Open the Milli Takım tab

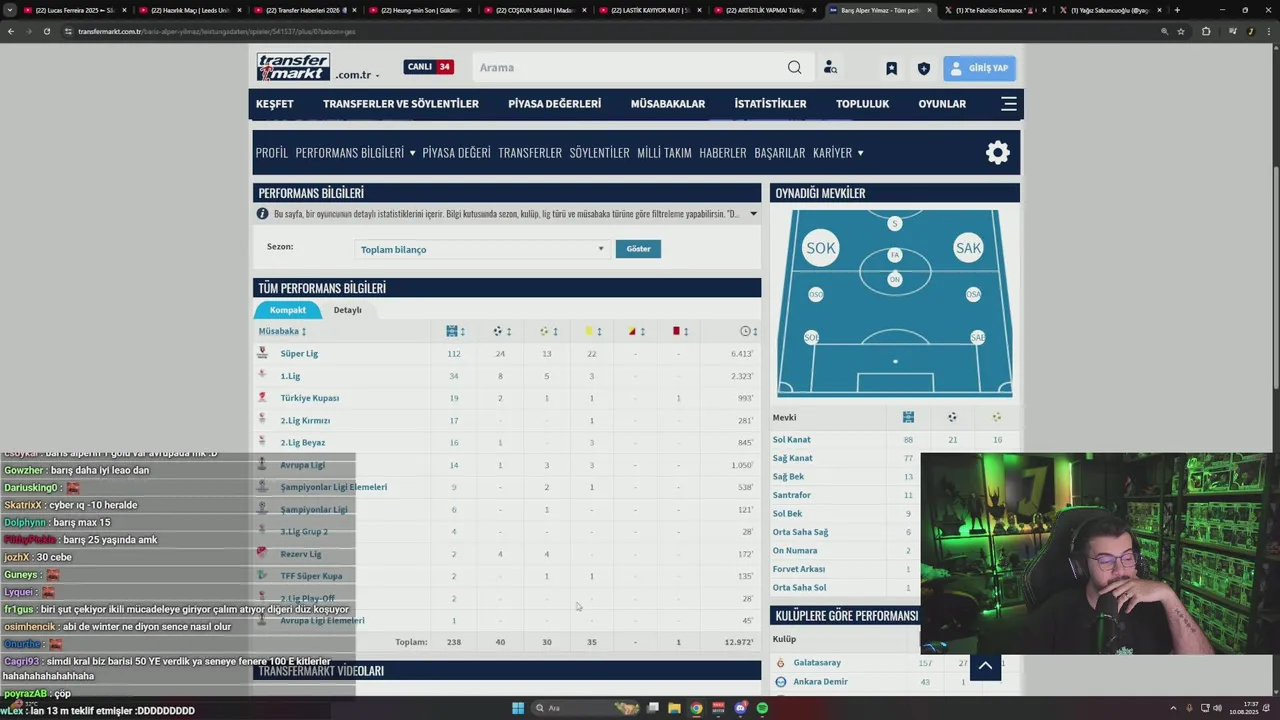pyautogui.click(x=664, y=153)
